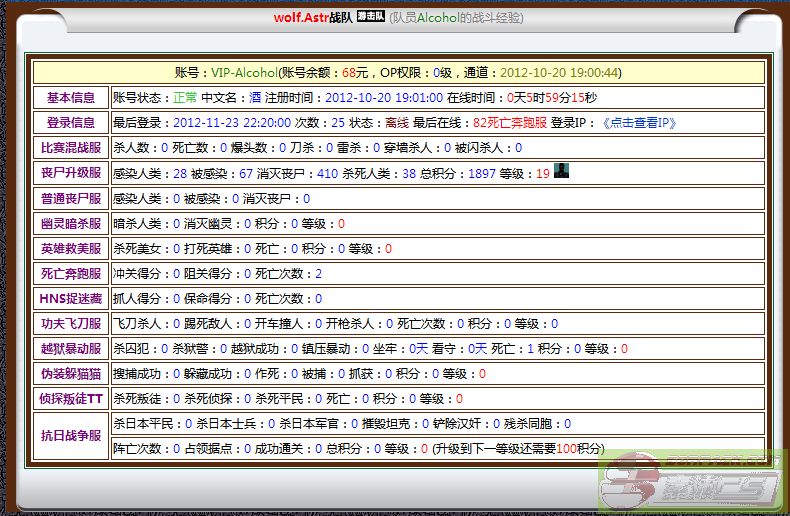Click the 死亡次数 value 2 in 死亡奔跑服
This screenshot has height=516, width=790.
click(318, 274)
